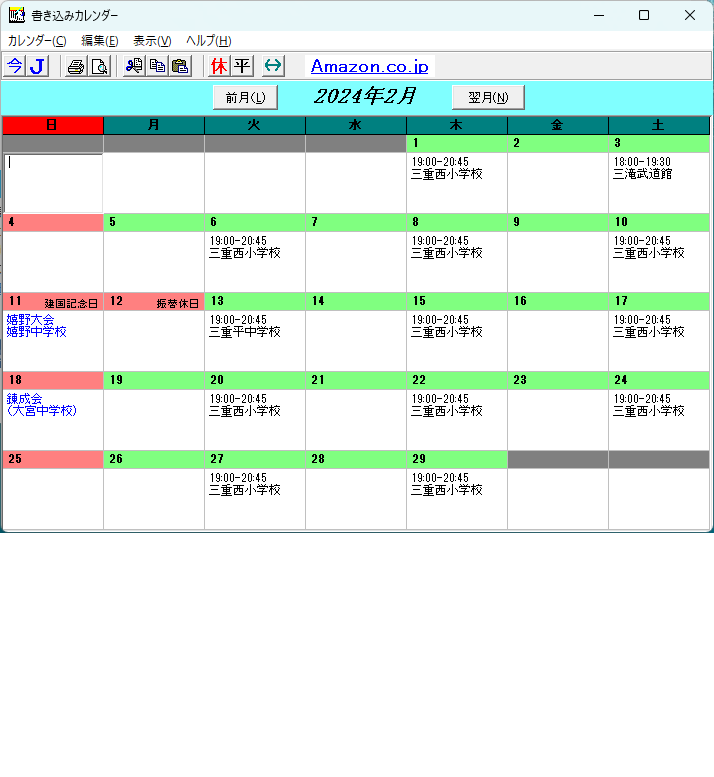Click the text field in first Sunday cell
The image size is (714, 777).
(x=53, y=181)
